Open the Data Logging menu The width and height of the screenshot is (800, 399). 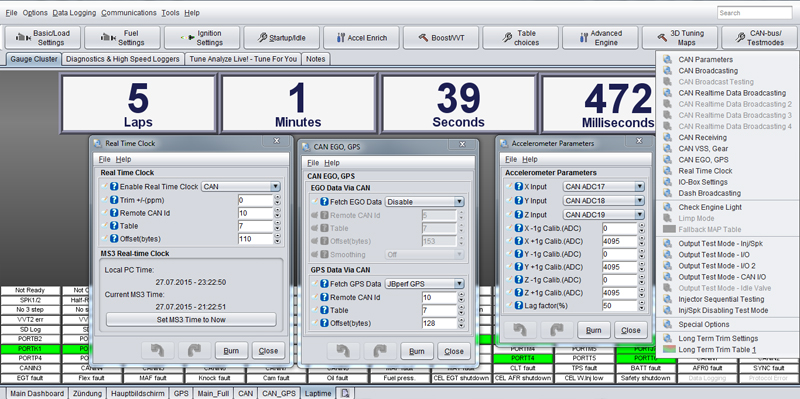pos(74,13)
